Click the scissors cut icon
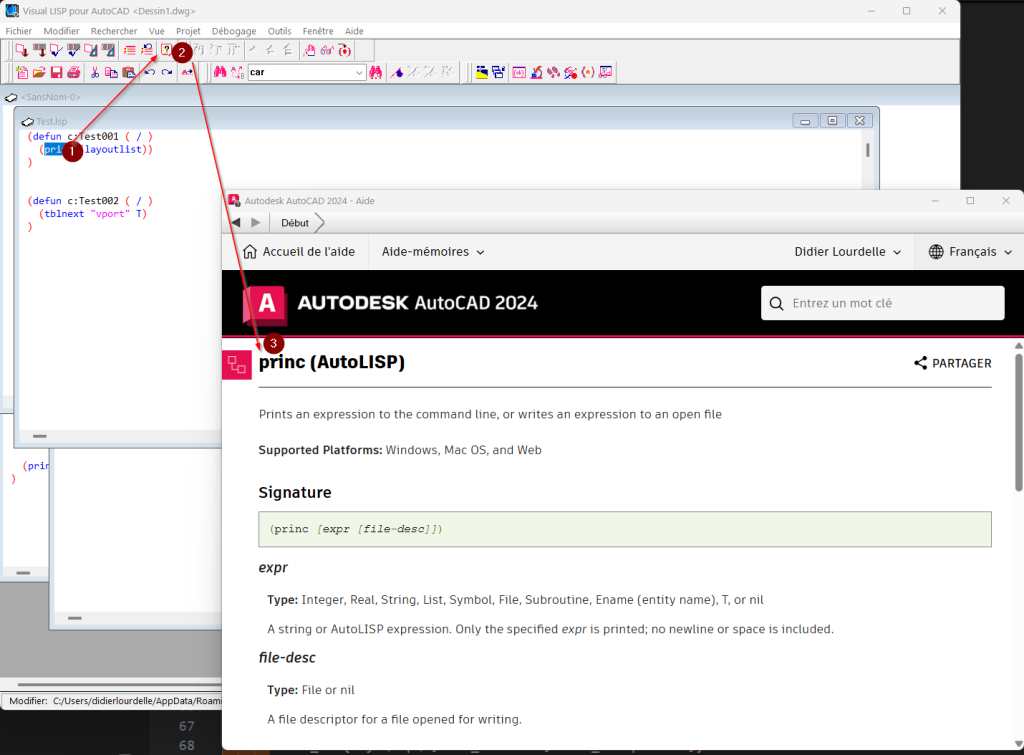1024x755 pixels. 95,72
